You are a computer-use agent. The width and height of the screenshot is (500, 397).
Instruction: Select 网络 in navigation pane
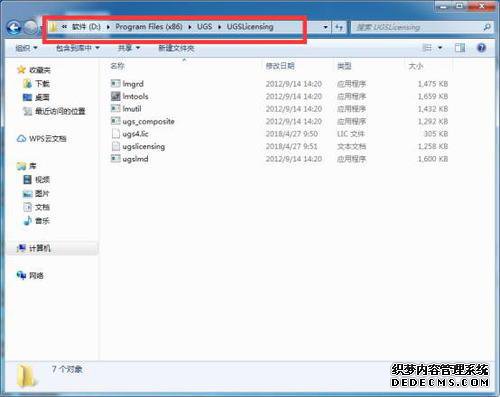[36, 275]
